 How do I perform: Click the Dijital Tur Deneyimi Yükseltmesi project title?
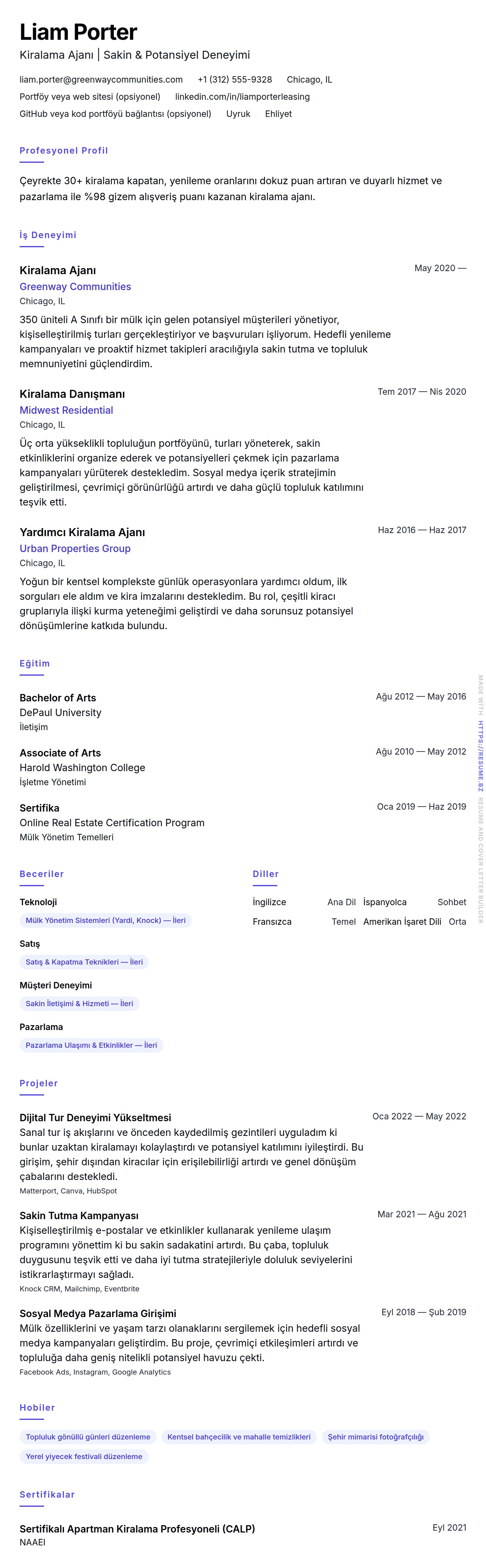coord(95,1118)
